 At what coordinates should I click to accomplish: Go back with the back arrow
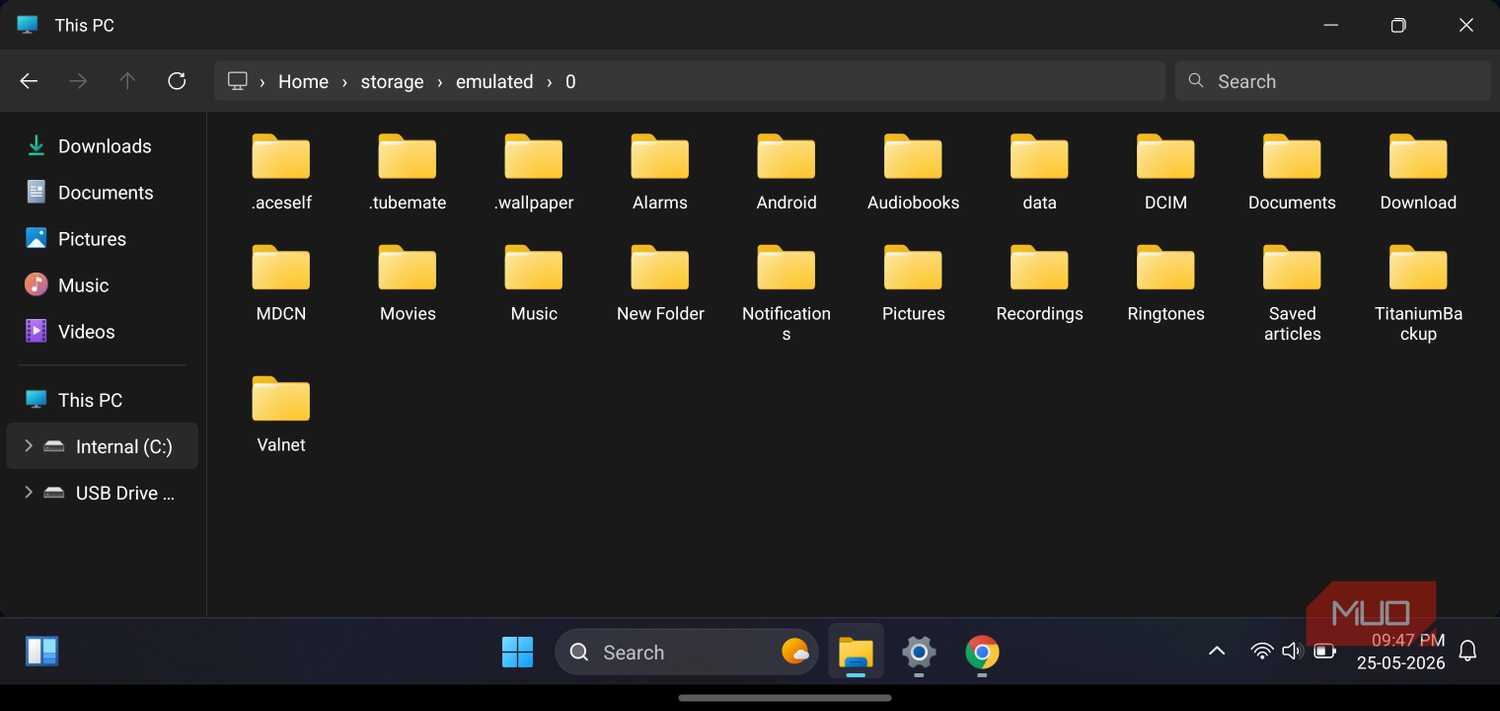(x=29, y=81)
